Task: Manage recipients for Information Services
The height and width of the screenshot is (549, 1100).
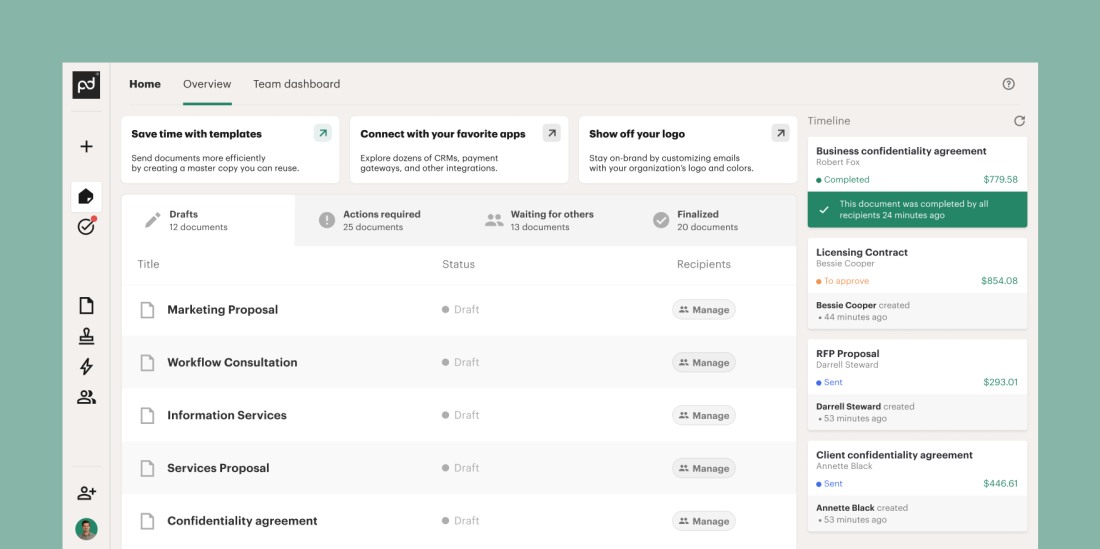Action: click(704, 415)
